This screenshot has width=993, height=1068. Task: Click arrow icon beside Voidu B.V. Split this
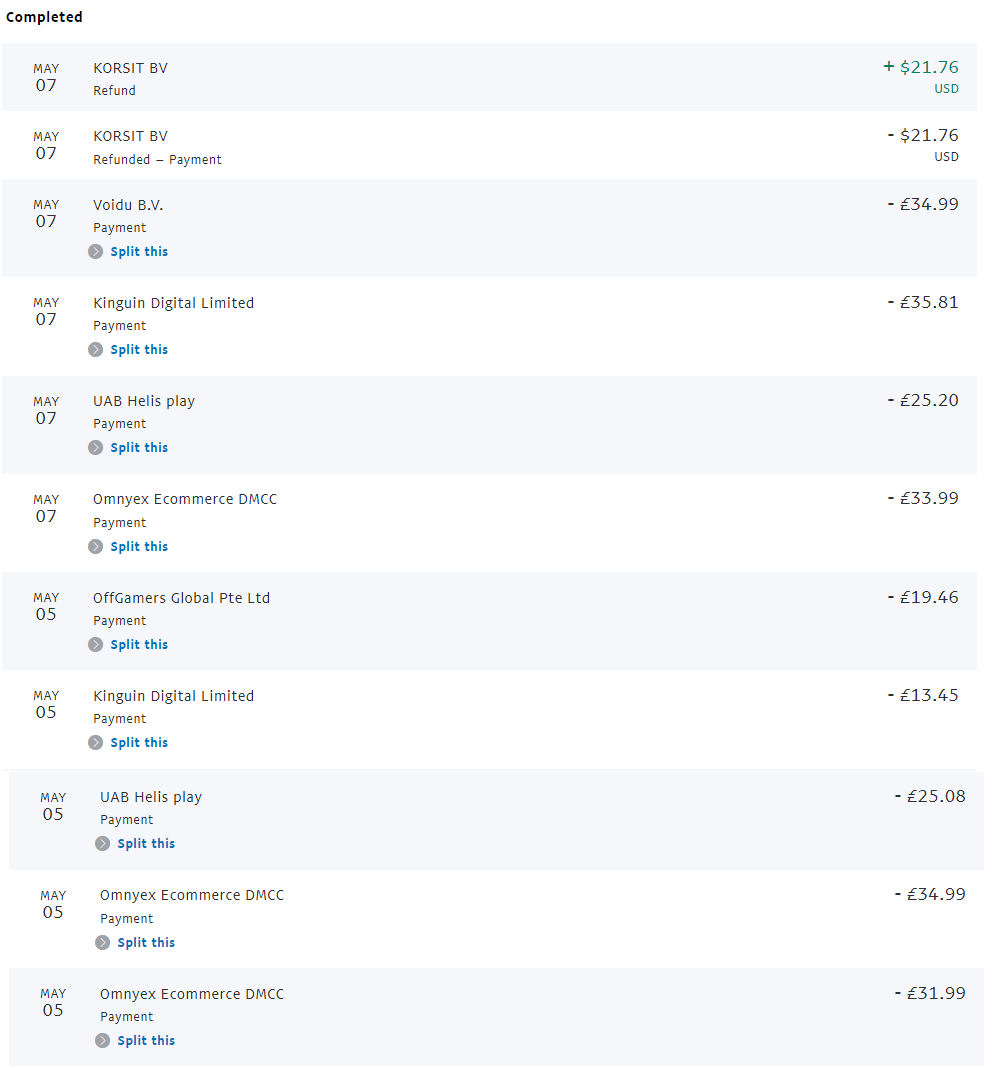pos(95,251)
